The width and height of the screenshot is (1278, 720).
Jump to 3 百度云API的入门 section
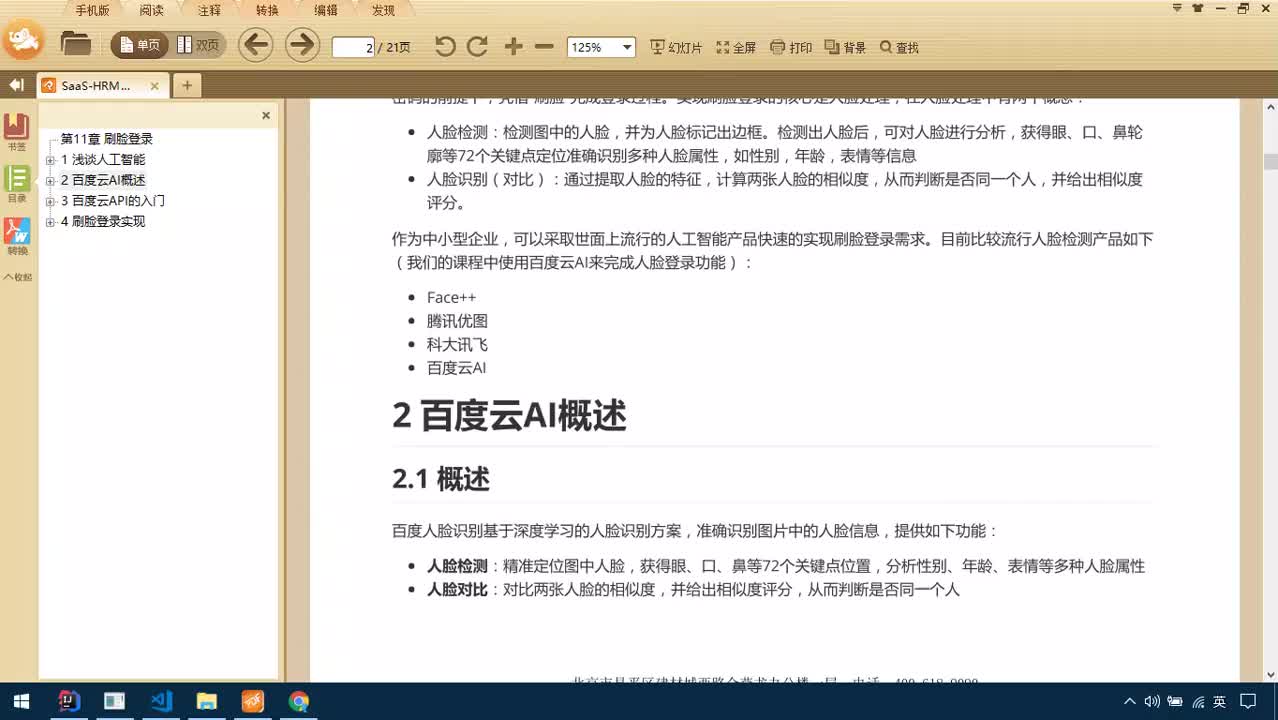click(113, 201)
